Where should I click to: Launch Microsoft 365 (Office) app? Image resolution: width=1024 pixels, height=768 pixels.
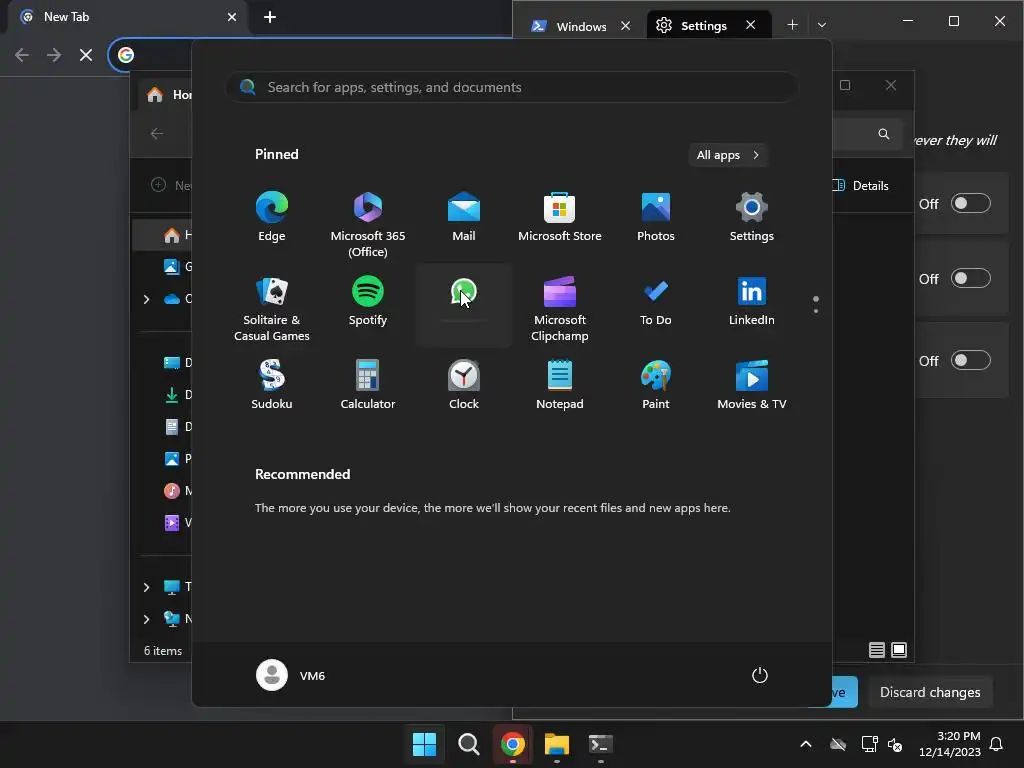coord(368,224)
